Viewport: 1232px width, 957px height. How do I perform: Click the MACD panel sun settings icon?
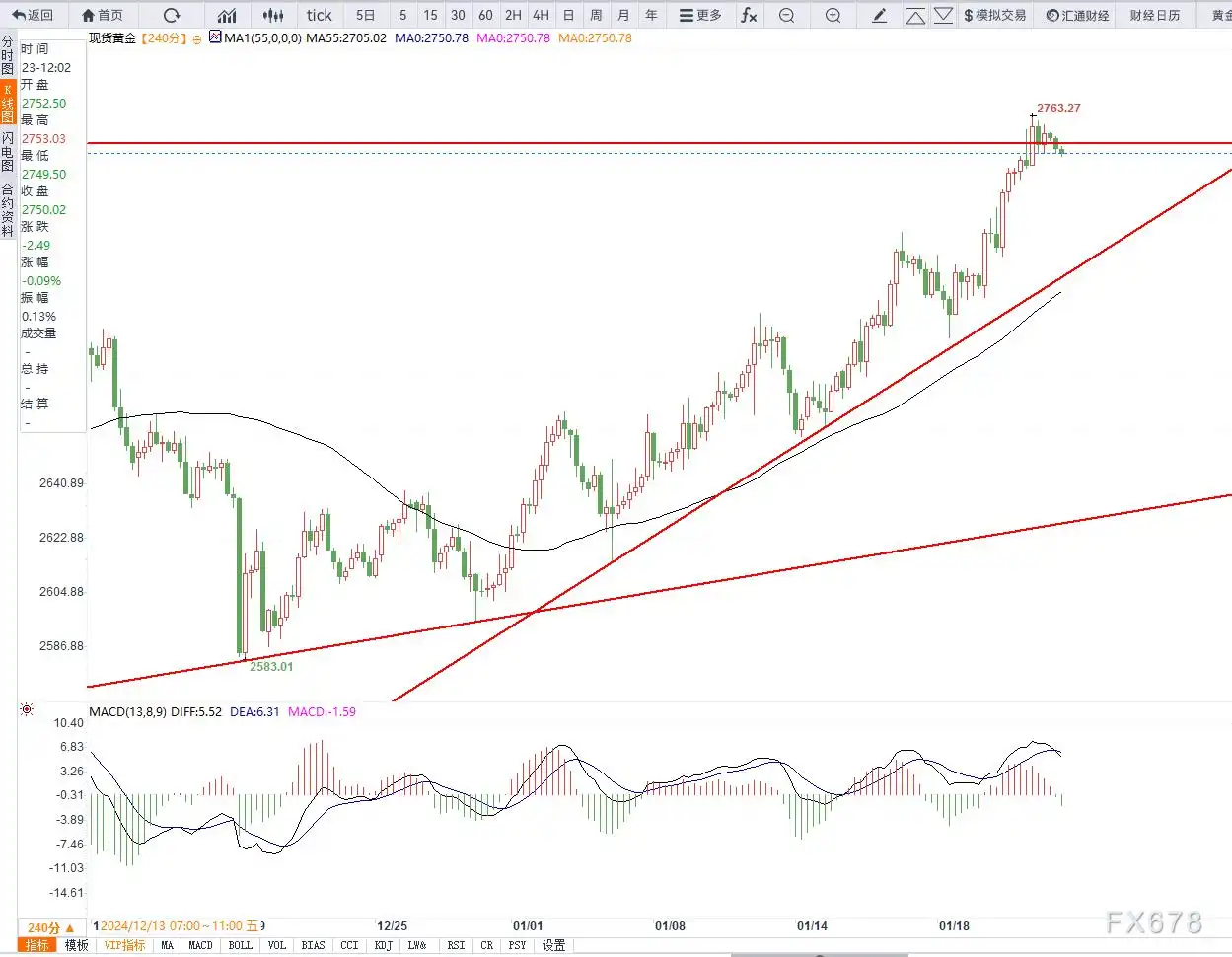(x=27, y=709)
